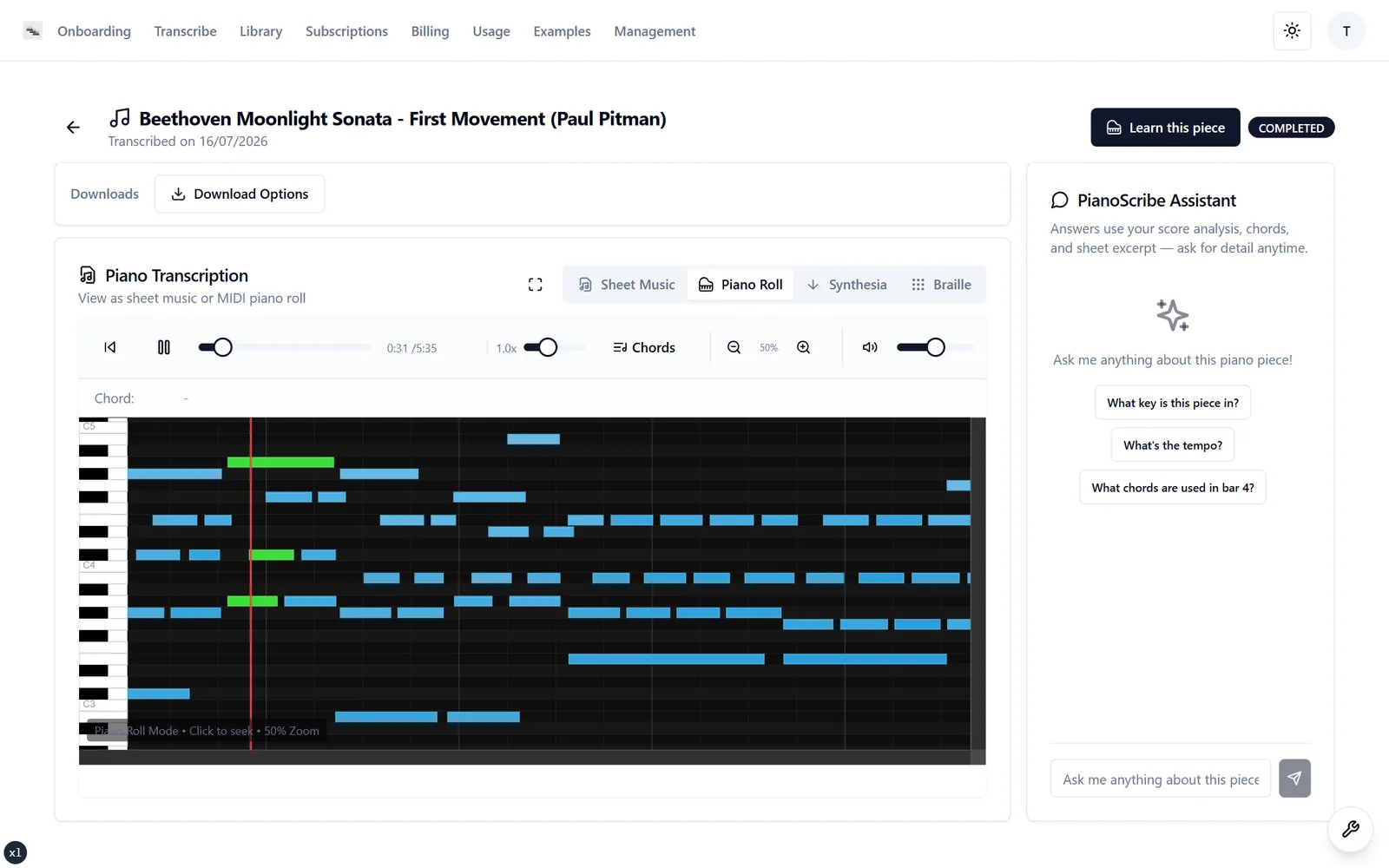
Task: Open the Download Options menu
Action: pos(240,194)
